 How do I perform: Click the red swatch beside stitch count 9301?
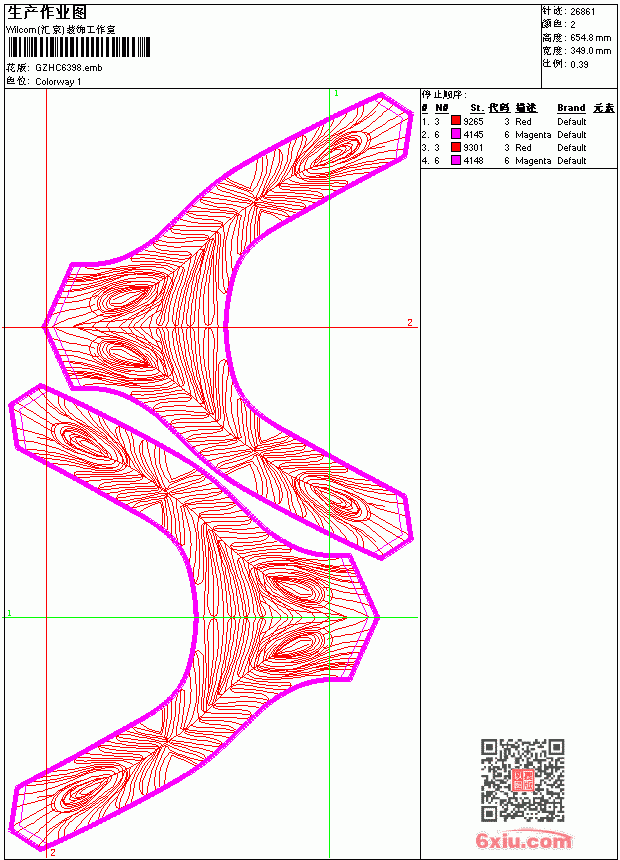[455, 147]
